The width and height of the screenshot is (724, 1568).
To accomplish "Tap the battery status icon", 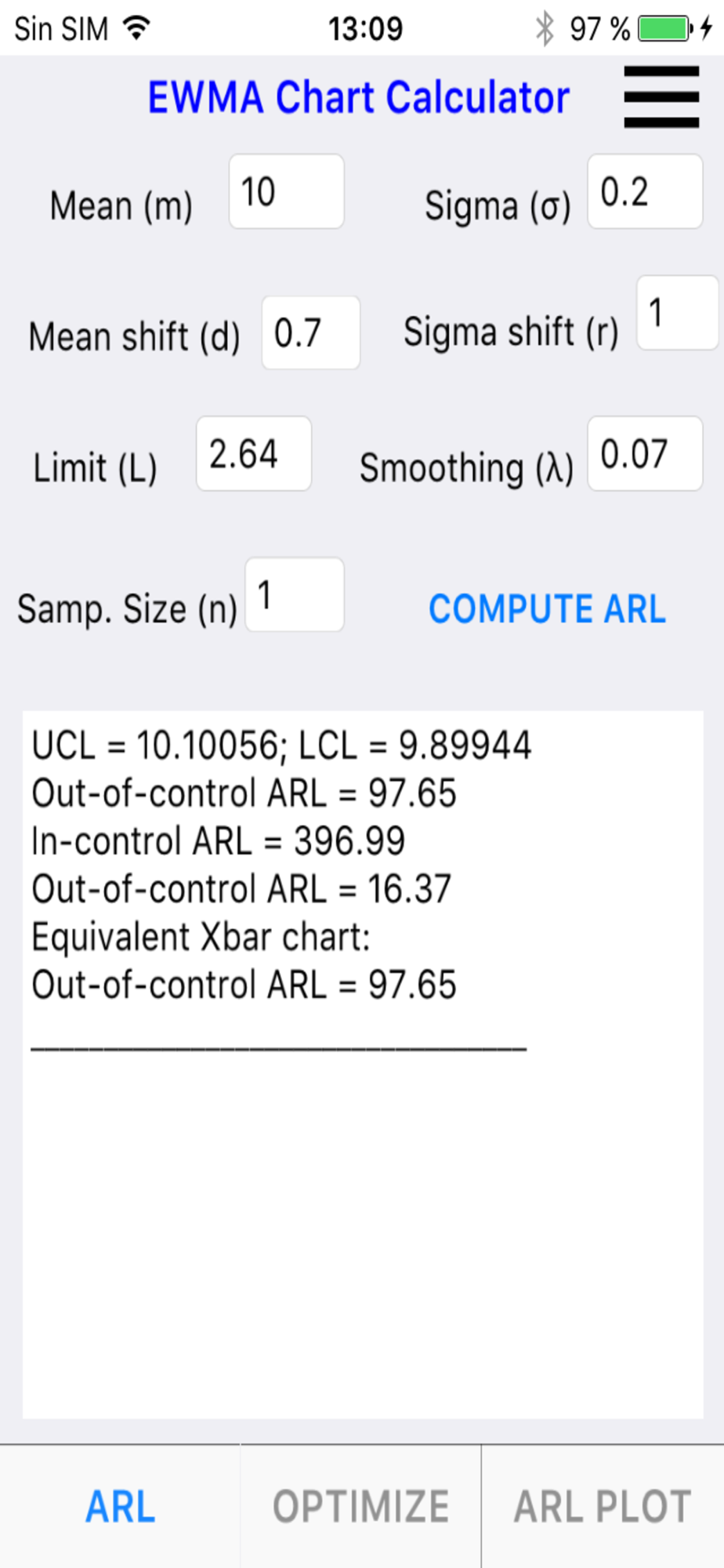I will 664,29.
